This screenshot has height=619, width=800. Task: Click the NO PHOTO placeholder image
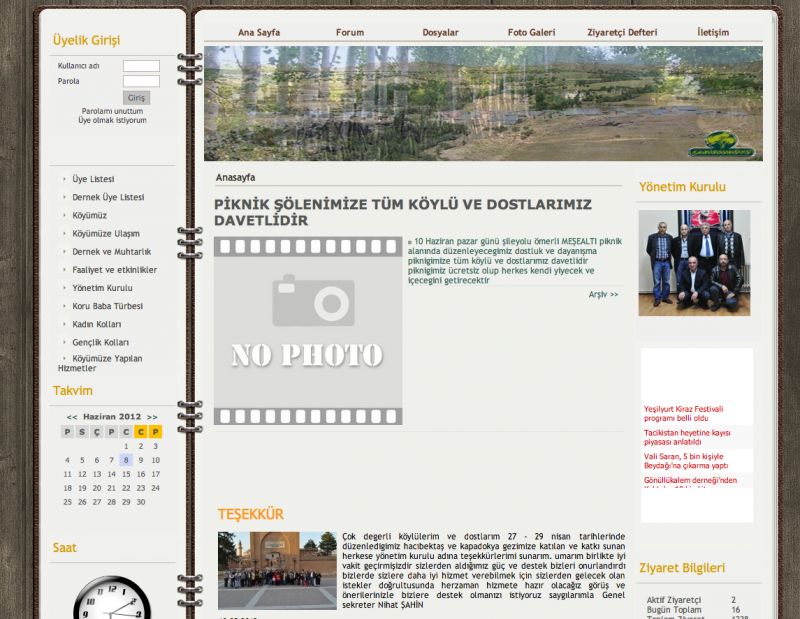[308, 331]
